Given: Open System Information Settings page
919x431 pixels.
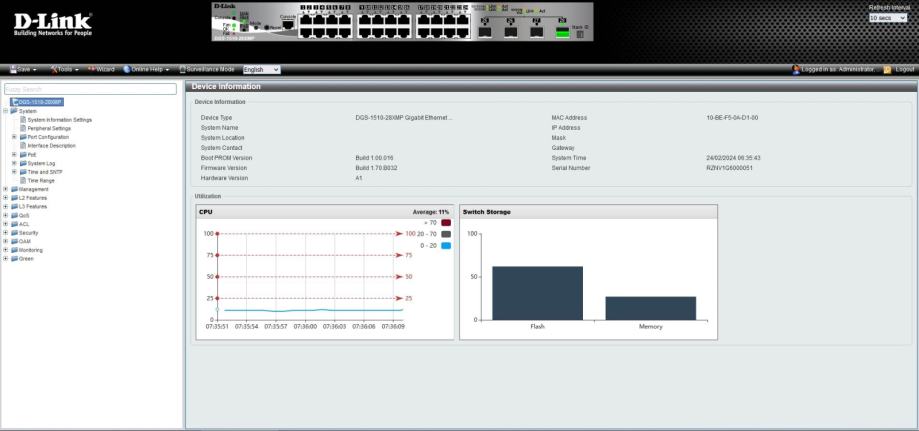Looking at the screenshot, I should (59, 119).
